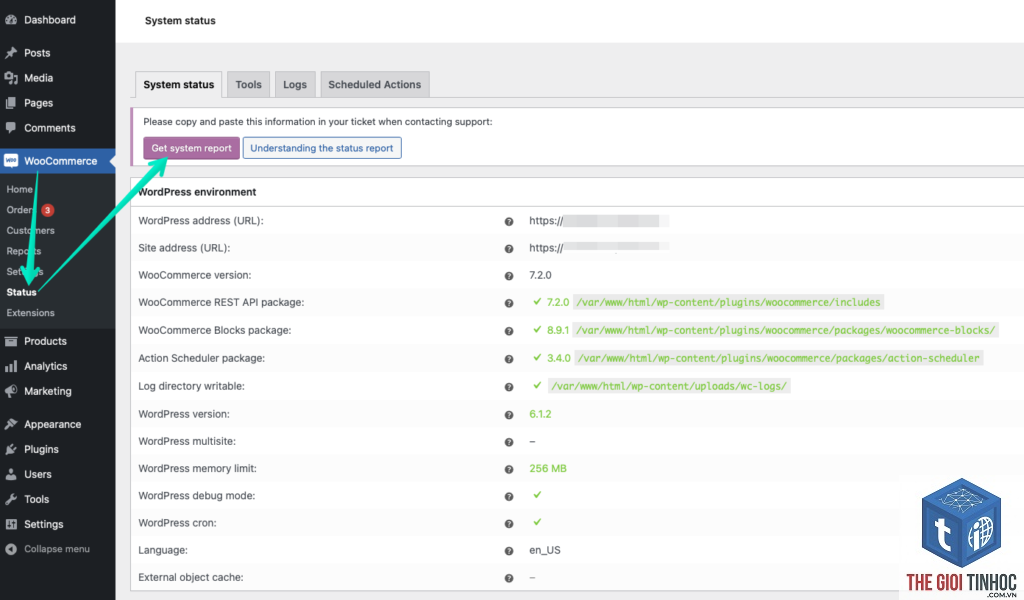Viewport: 1024px width, 600px height.
Task: Click help icon for WooCommerce Blocks package
Action: point(509,331)
